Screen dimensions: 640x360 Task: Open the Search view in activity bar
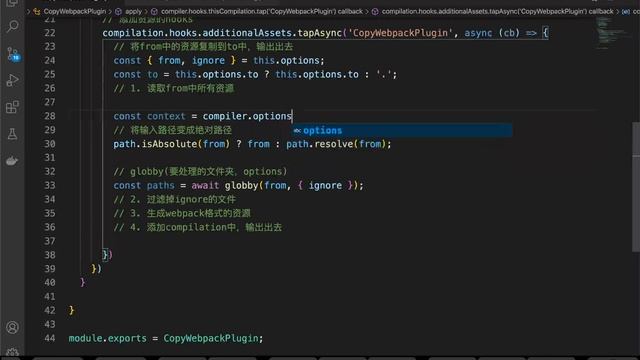pos(12,27)
